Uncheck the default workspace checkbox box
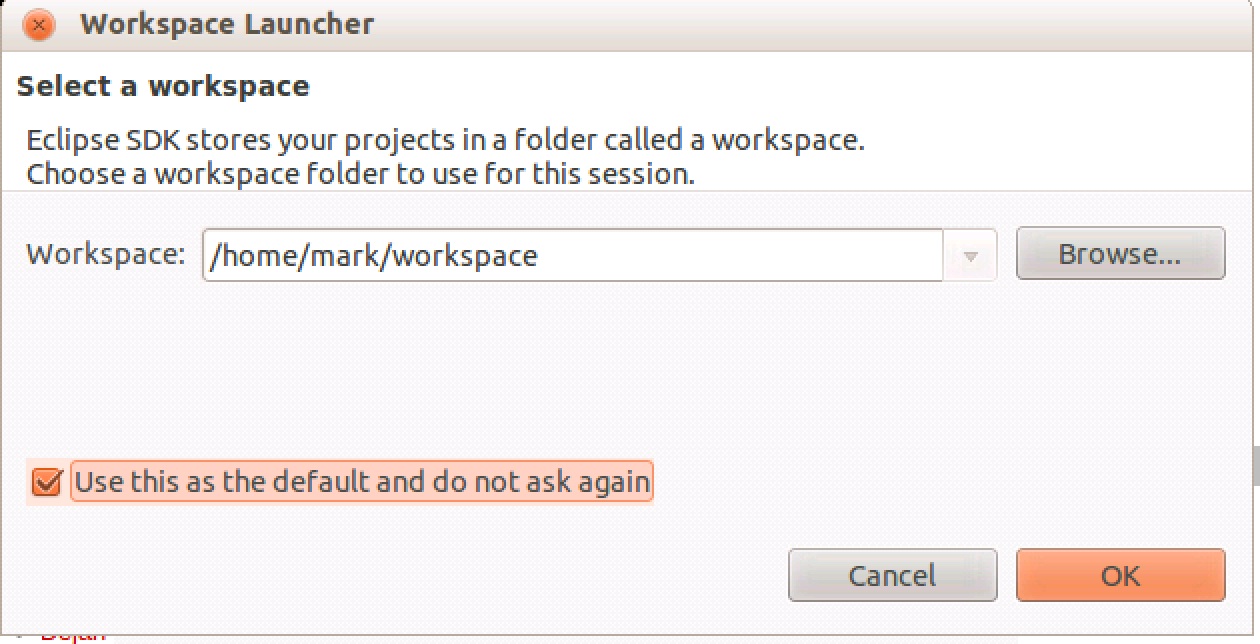 pos(47,482)
